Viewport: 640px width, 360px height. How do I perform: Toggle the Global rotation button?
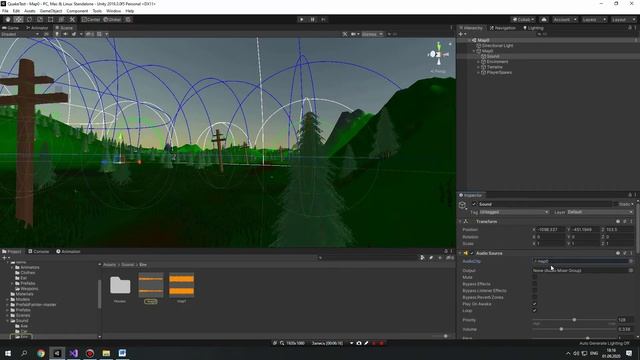point(112,20)
